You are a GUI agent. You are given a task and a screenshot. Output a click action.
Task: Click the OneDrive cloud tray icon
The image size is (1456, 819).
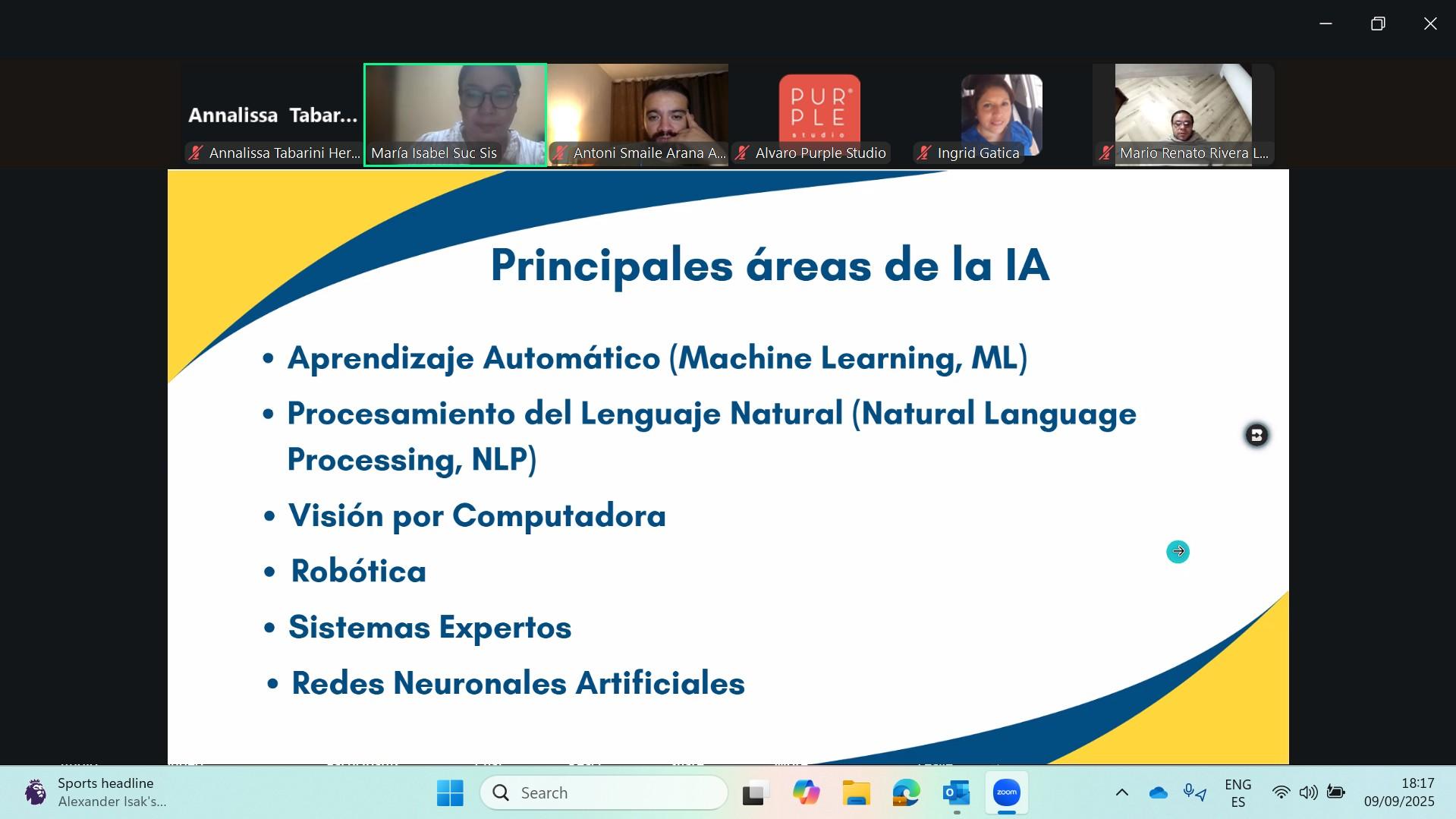(x=1158, y=793)
